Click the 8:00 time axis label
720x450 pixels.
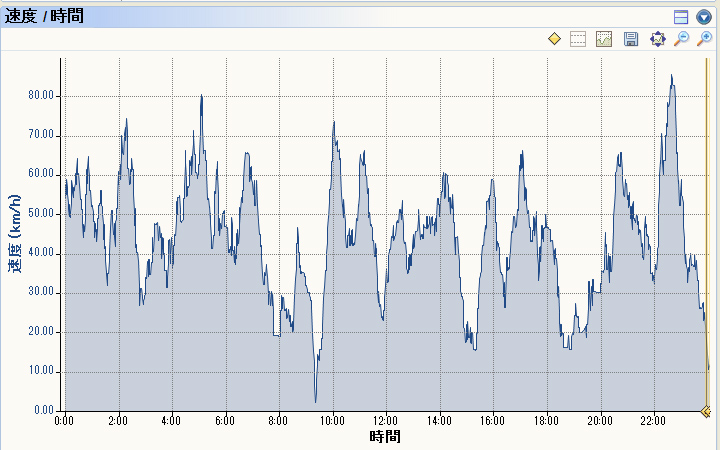[278, 421]
